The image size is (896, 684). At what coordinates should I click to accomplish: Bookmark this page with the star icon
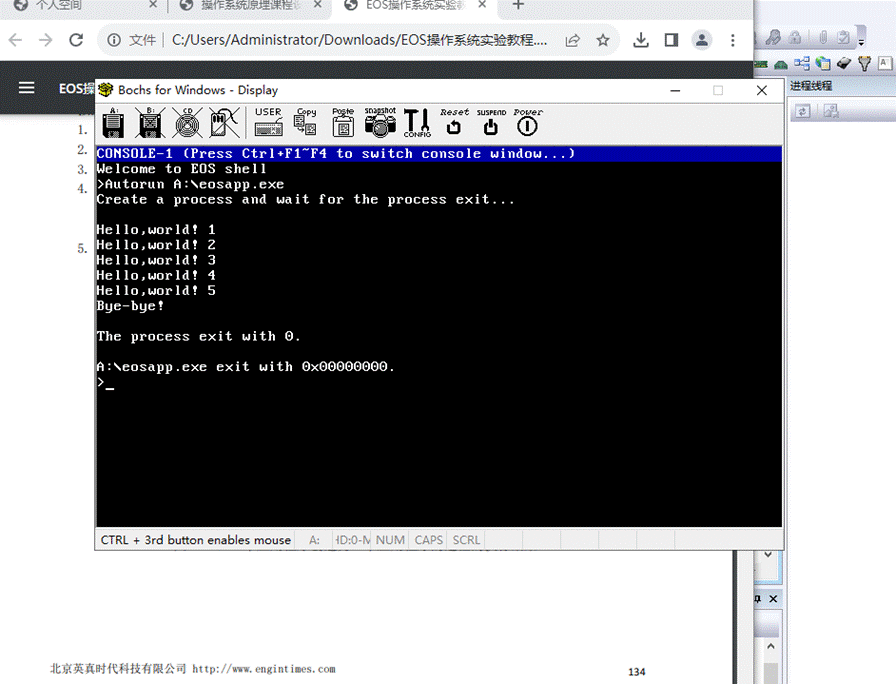[603, 40]
